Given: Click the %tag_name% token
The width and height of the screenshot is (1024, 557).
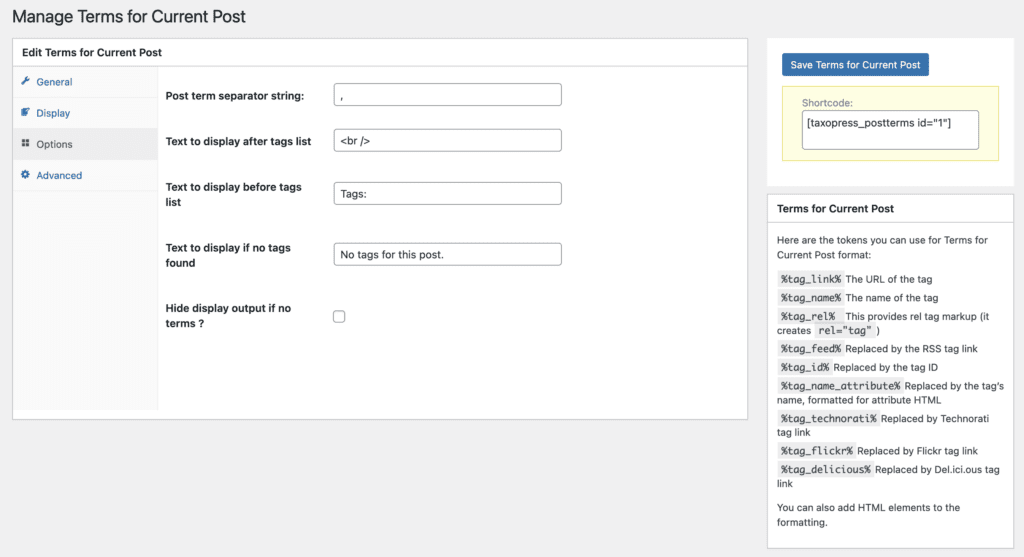Looking at the screenshot, I should pyautogui.click(x=810, y=298).
